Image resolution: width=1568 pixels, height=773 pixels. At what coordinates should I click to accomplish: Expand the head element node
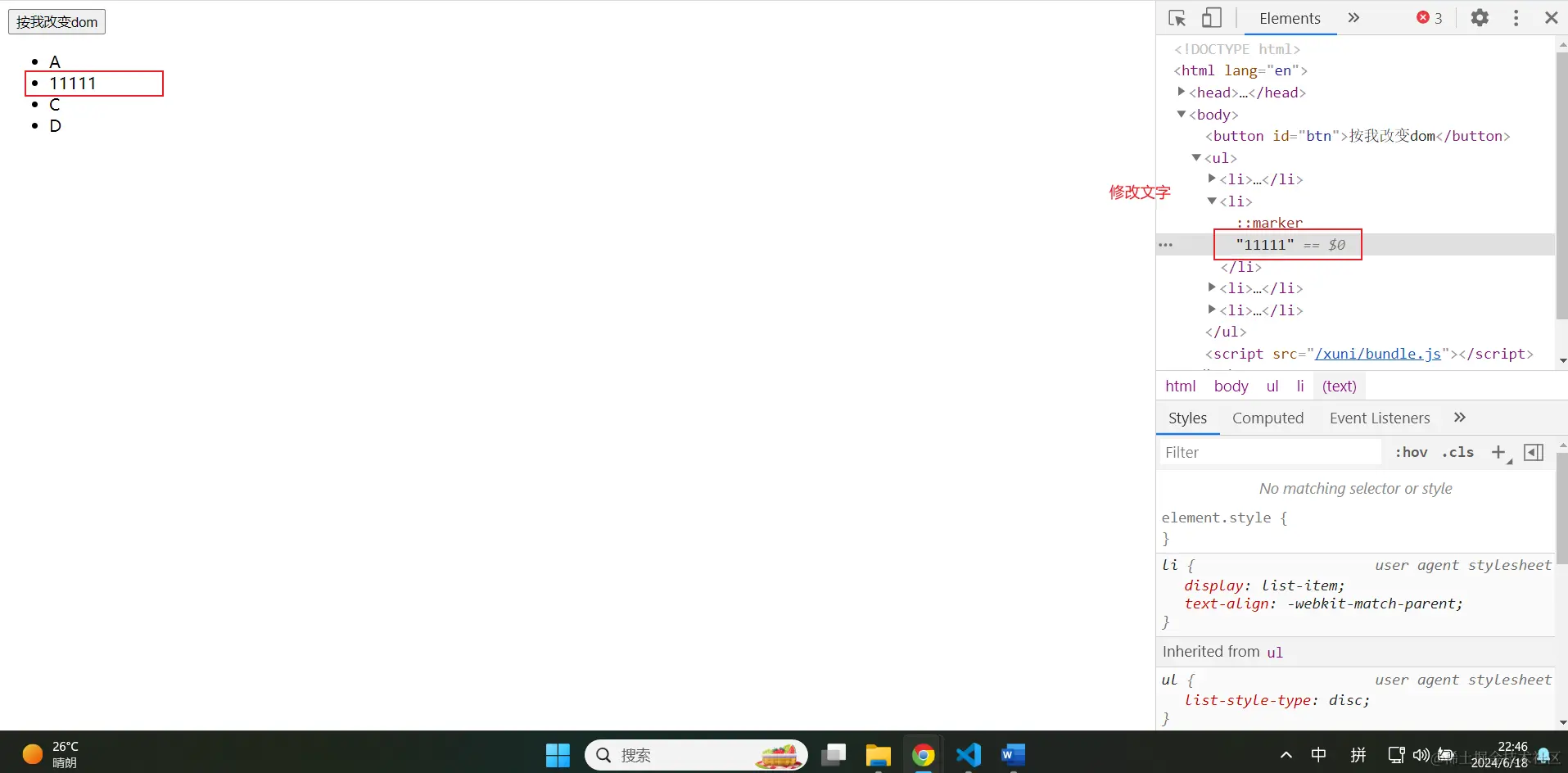click(1181, 92)
